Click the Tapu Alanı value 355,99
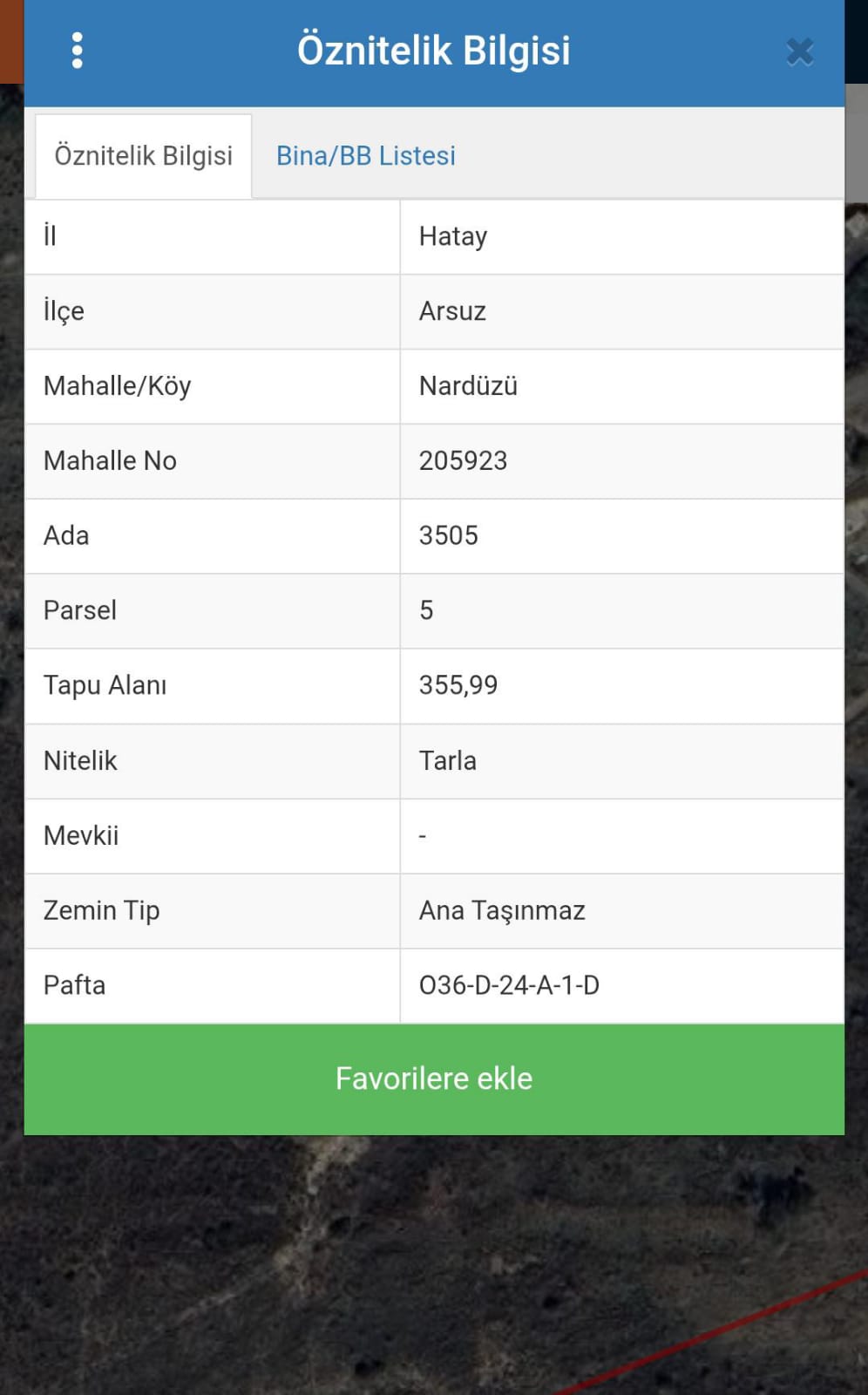 (458, 686)
